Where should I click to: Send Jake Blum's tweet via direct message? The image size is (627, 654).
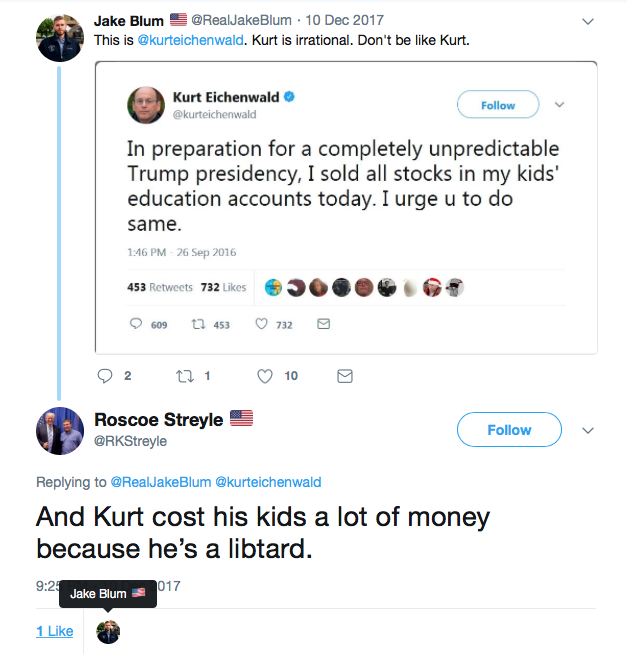(x=345, y=376)
